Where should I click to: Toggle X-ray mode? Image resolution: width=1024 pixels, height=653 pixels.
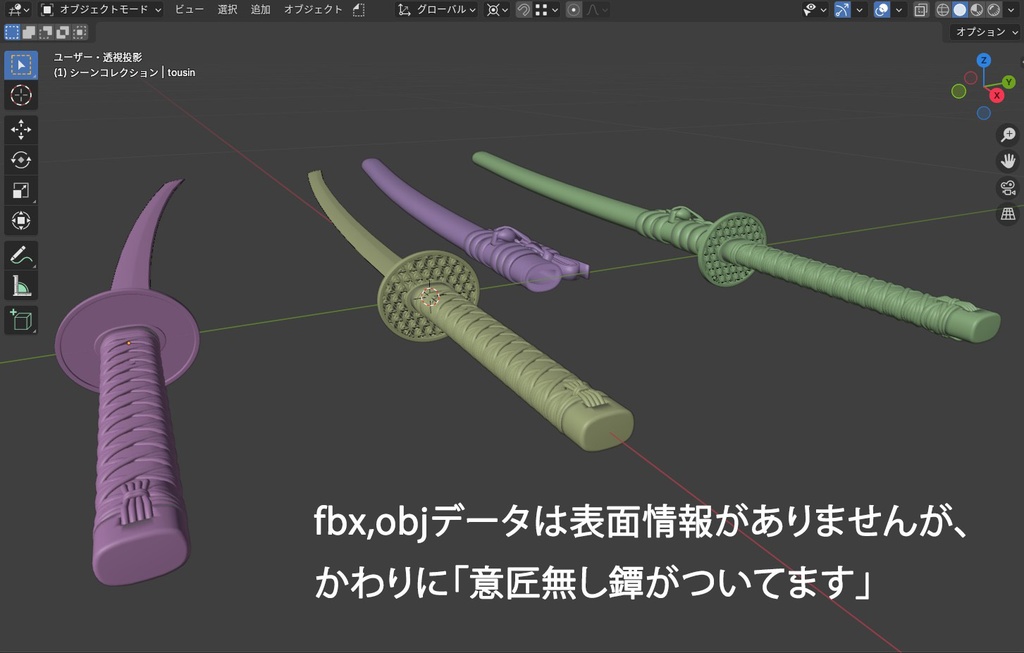tap(921, 10)
